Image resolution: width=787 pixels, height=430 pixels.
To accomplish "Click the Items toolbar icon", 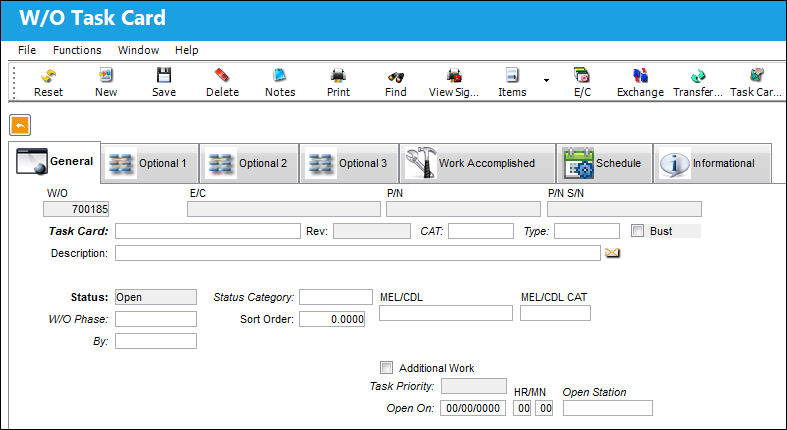I will pos(512,75).
